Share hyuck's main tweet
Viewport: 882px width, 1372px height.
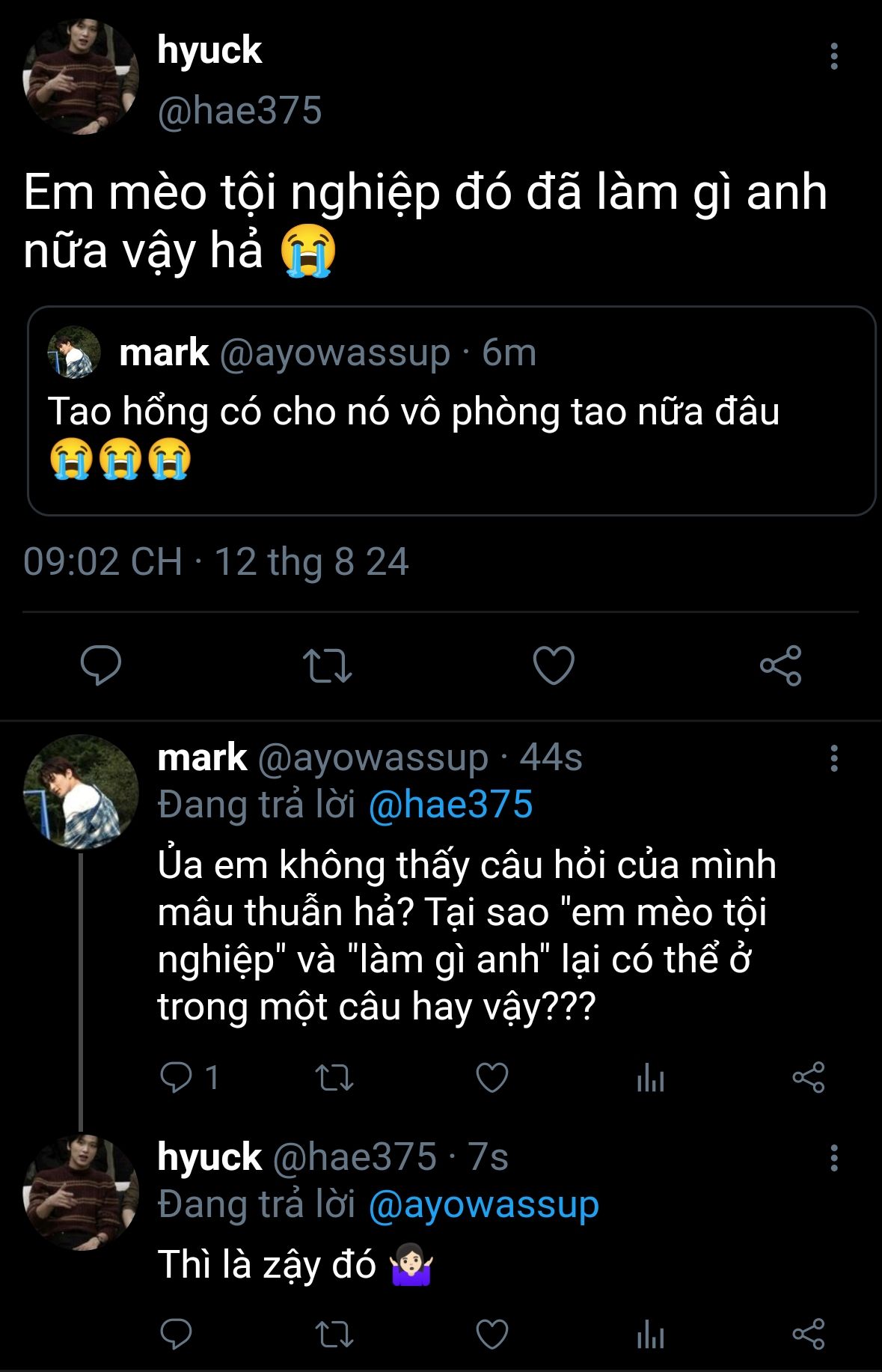(780, 665)
